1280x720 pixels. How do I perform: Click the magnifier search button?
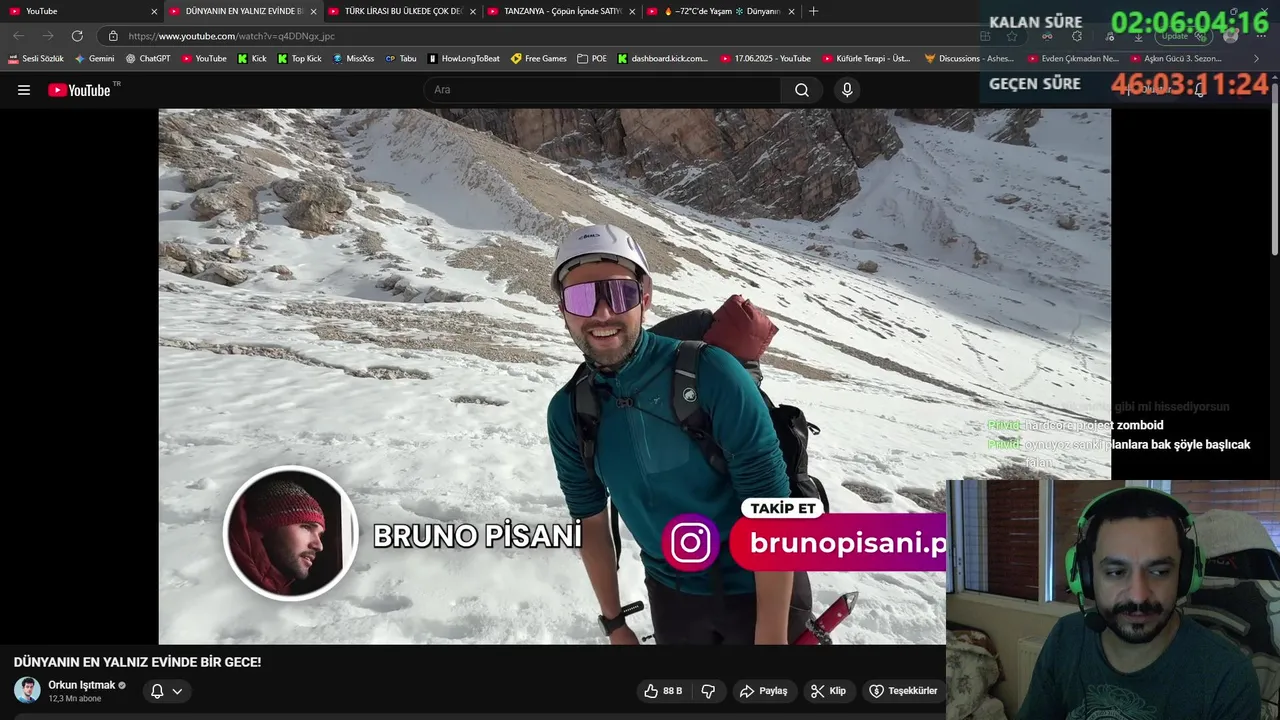pyautogui.click(x=802, y=90)
